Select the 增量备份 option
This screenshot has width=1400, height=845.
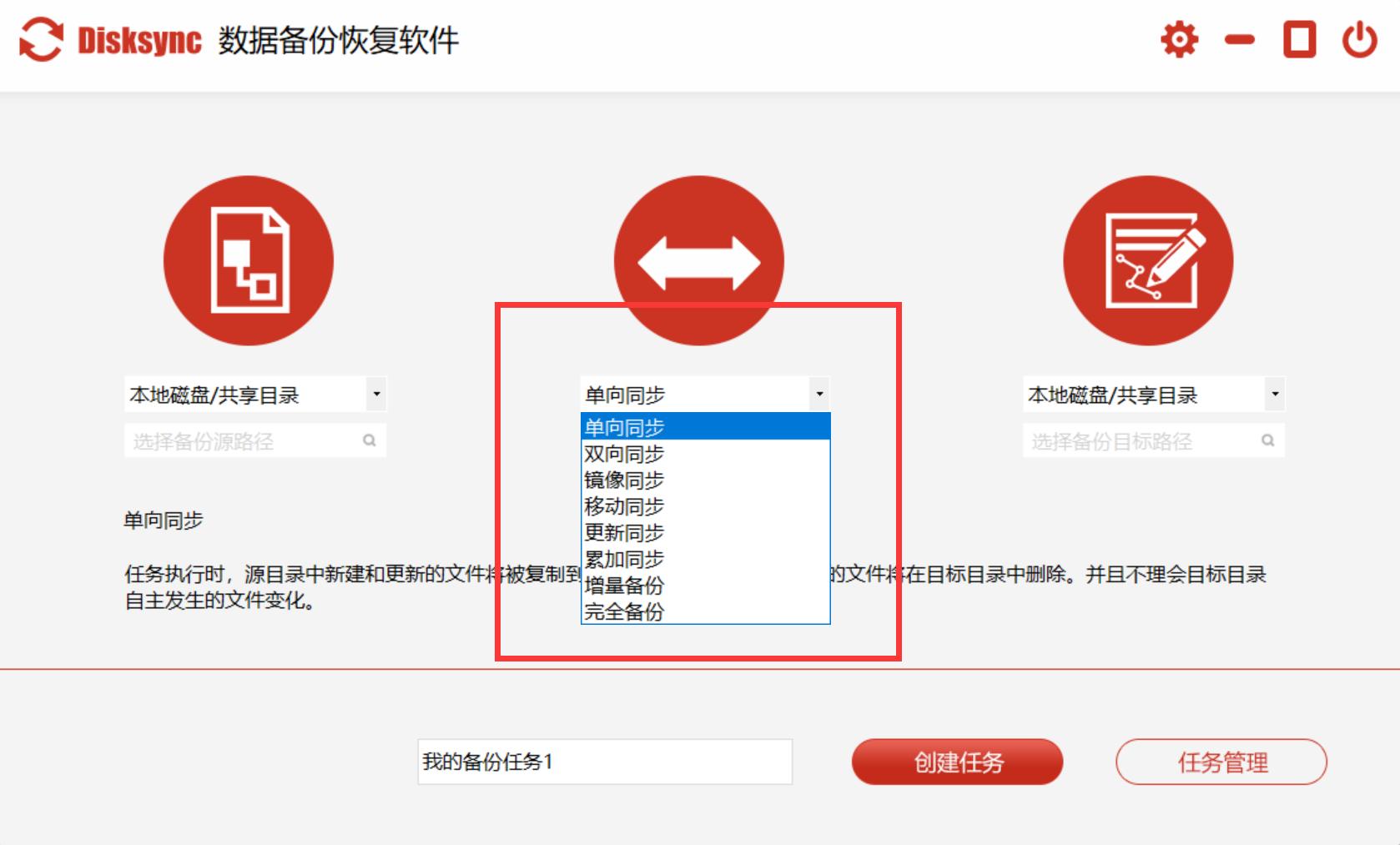pyautogui.click(x=624, y=586)
